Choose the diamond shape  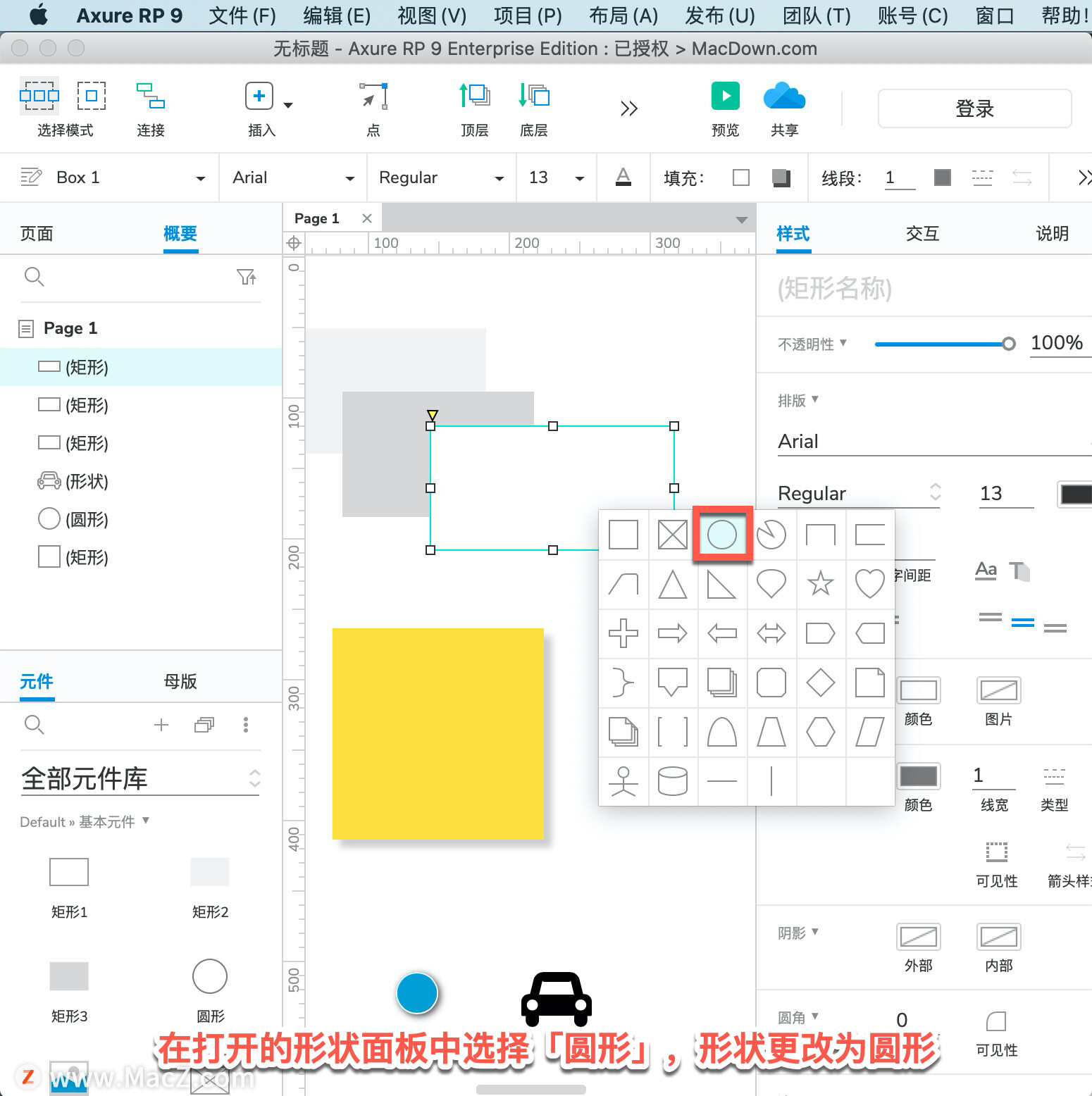(x=821, y=683)
